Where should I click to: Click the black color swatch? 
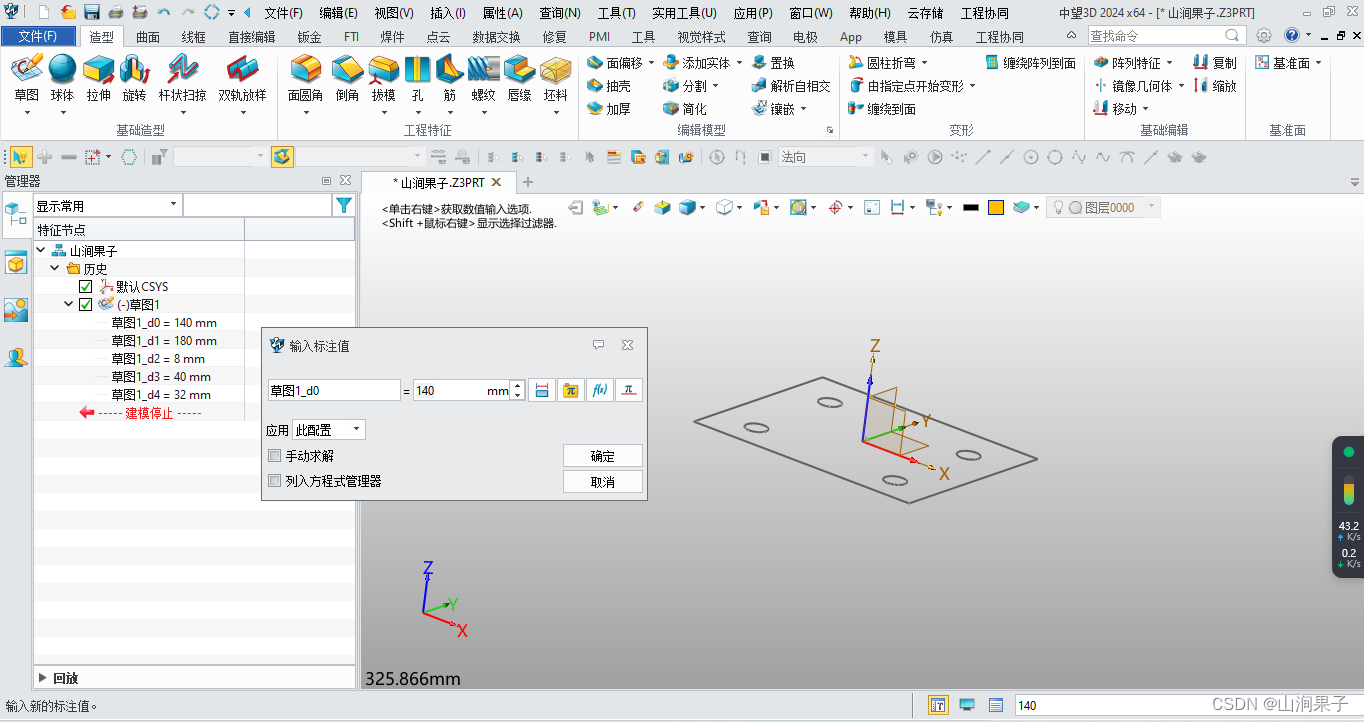click(x=970, y=207)
